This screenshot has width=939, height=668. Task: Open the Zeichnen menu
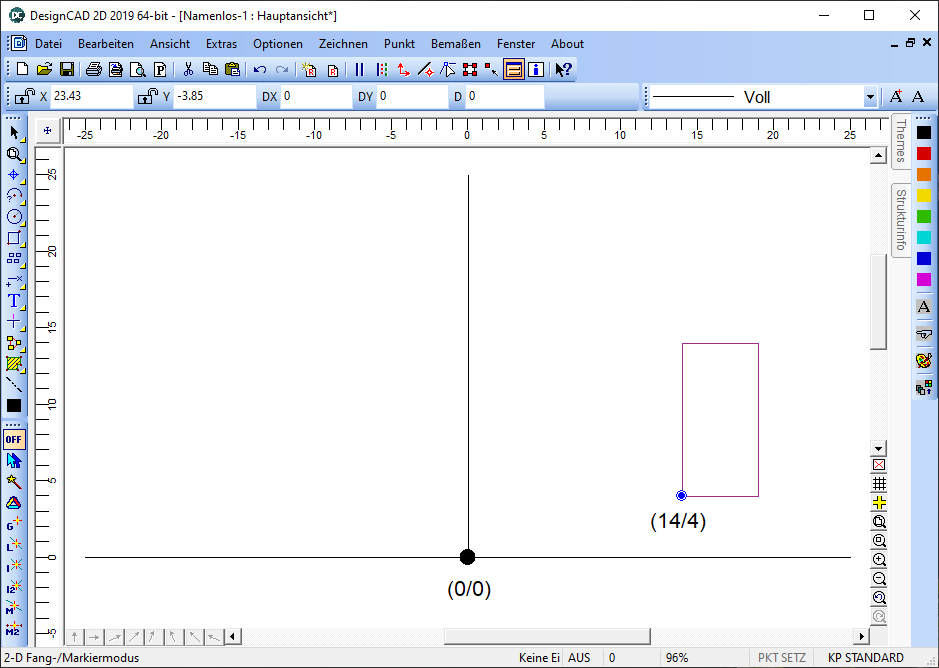[x=343, y=43]
